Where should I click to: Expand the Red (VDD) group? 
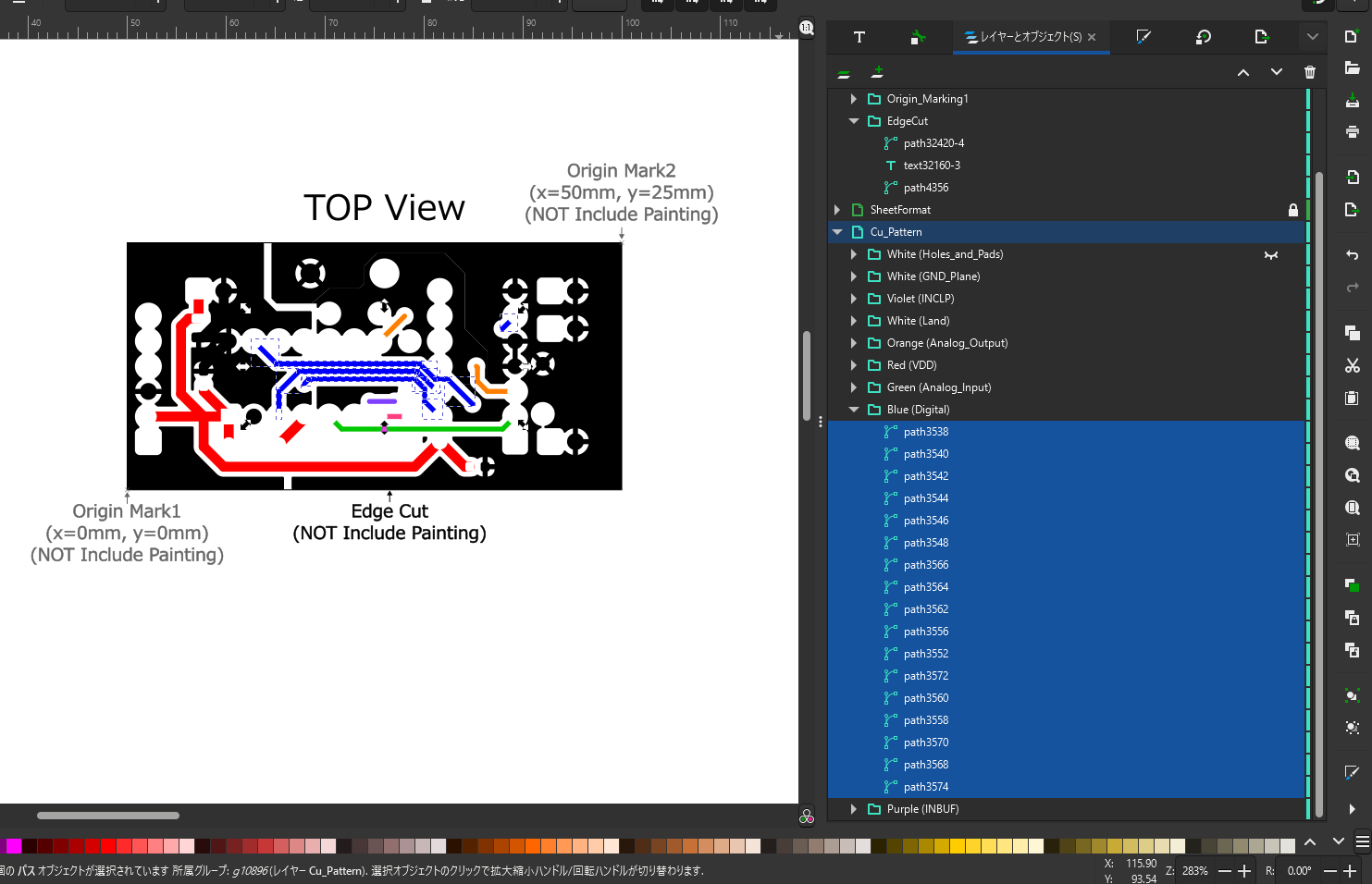pos(854,365)
